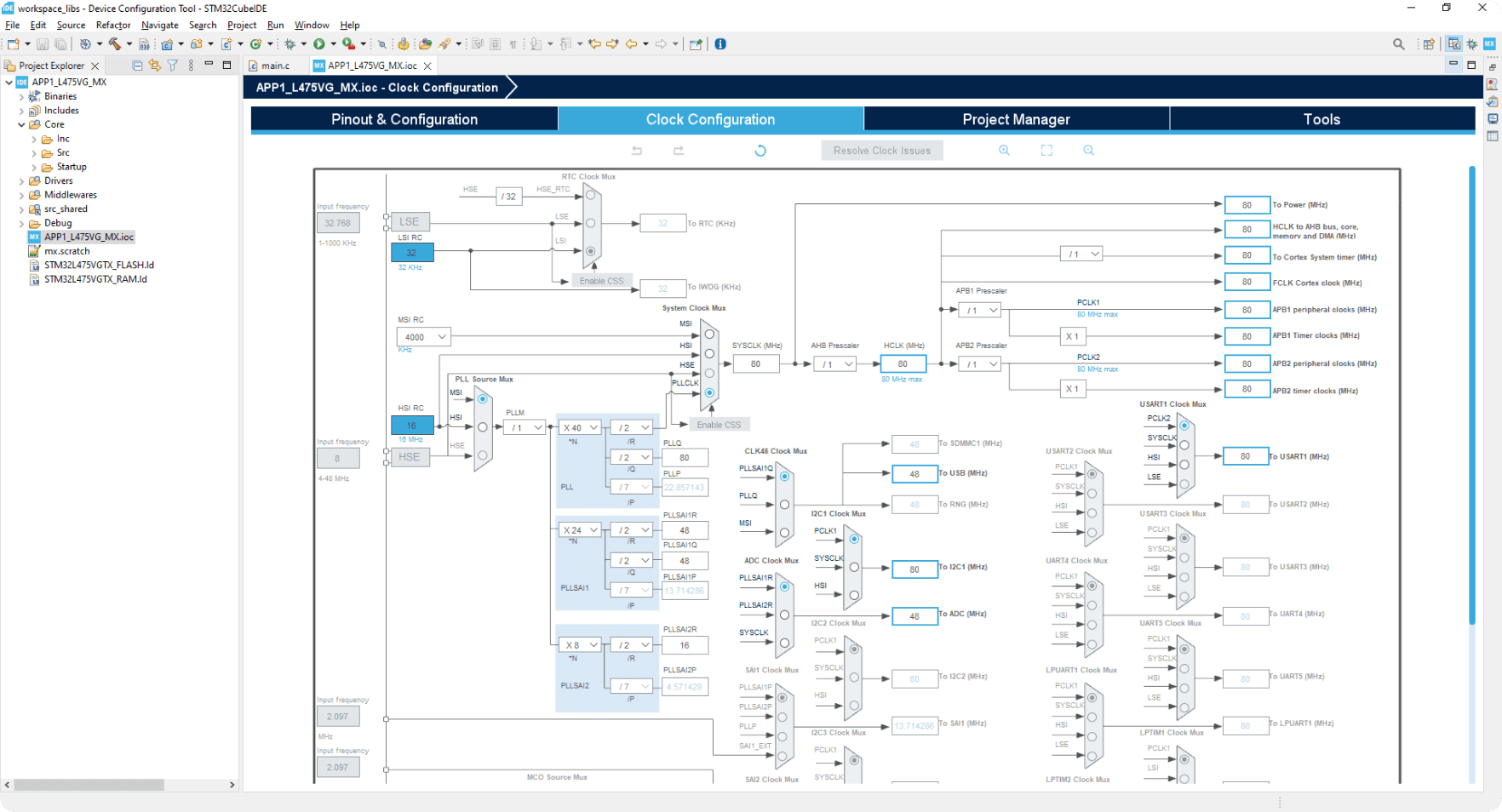
Task: Select MSI radio in System Clock Mux
Action: (709, 335)
